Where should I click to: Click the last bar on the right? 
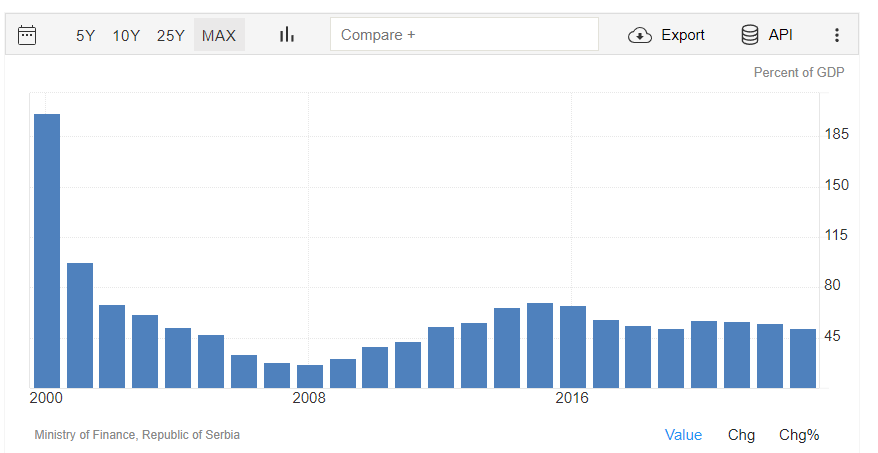[x=803, y=358]
